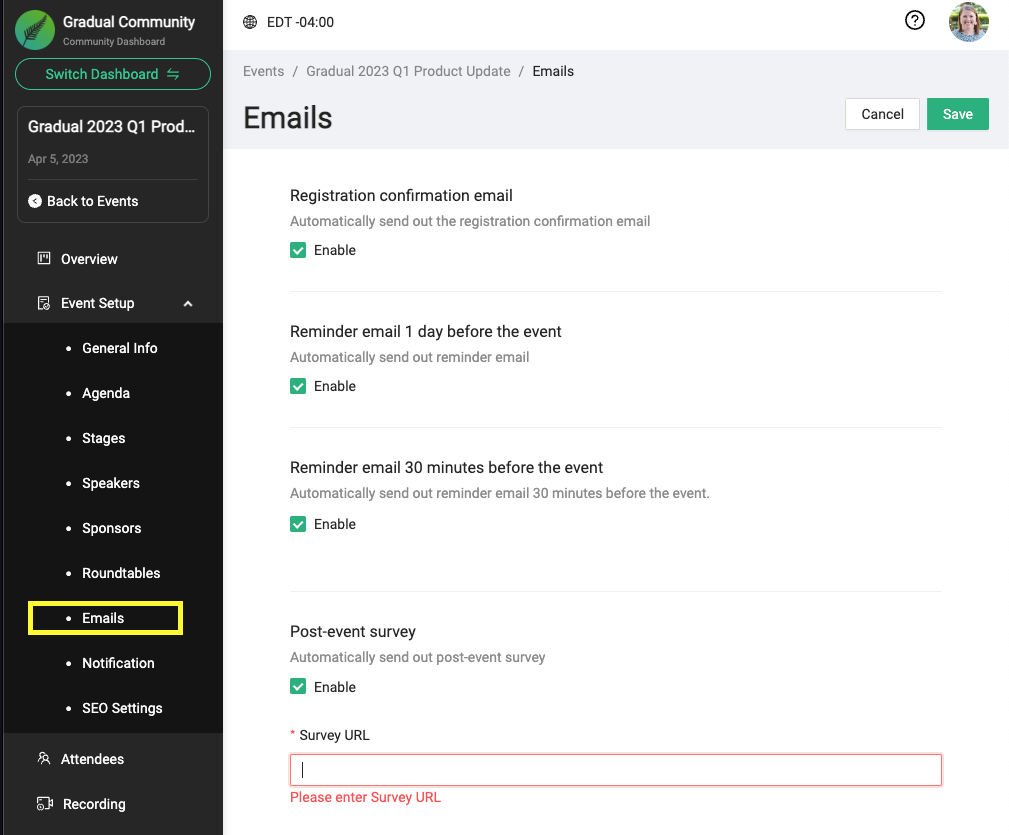
Task: Uncheck the Post-event survey Enable checkbox
Action: 298,687
